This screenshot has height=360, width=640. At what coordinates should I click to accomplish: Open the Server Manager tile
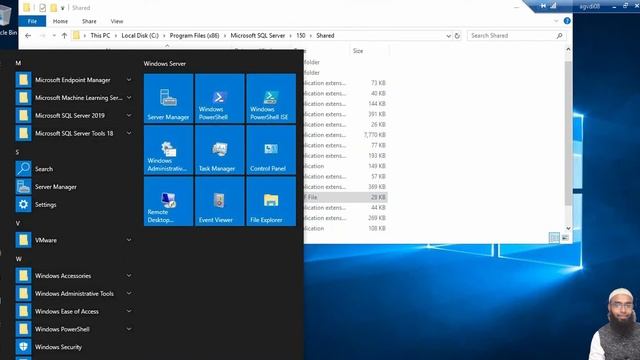168,98
